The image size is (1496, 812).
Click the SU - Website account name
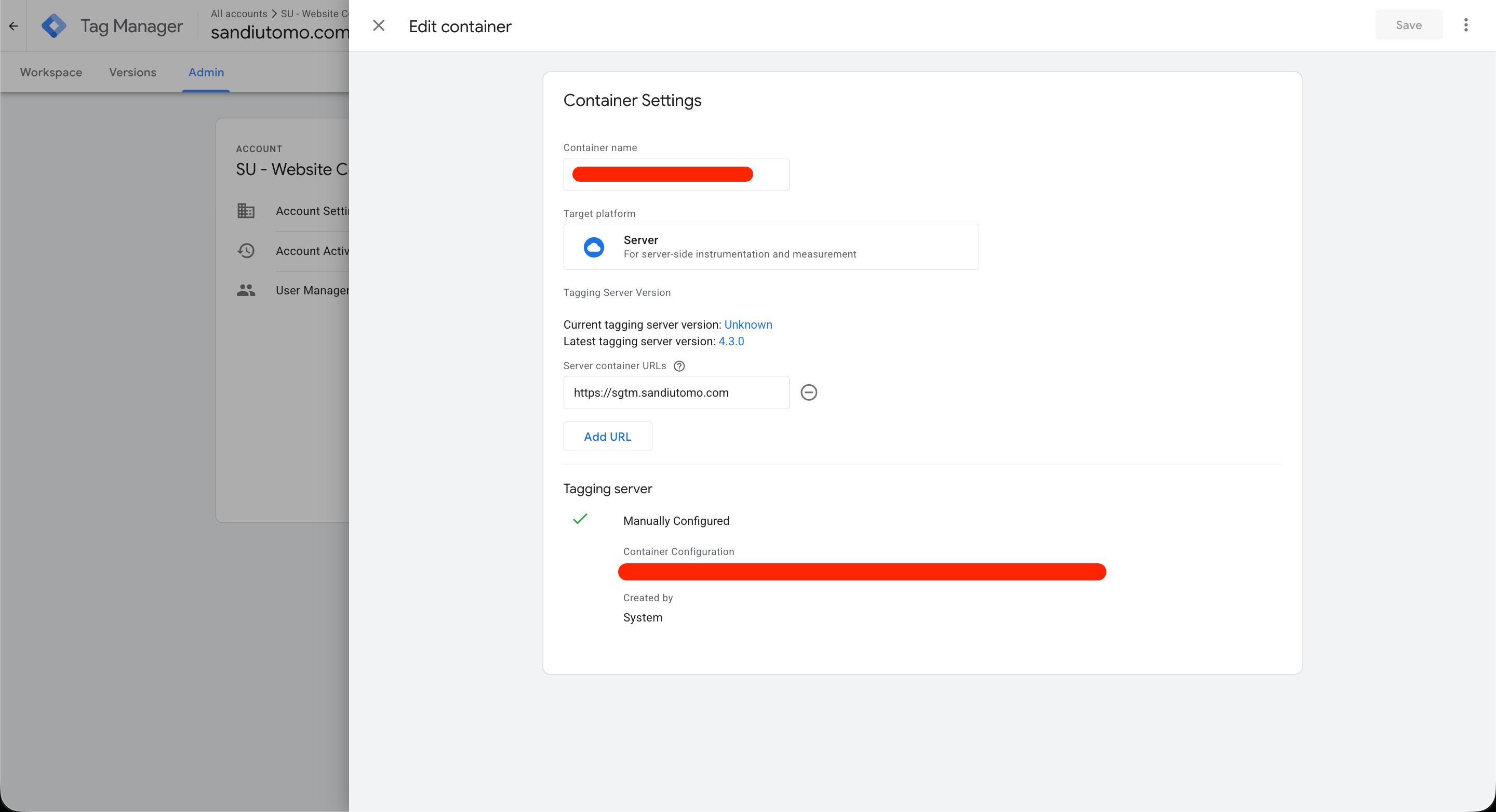pos(292,169)
